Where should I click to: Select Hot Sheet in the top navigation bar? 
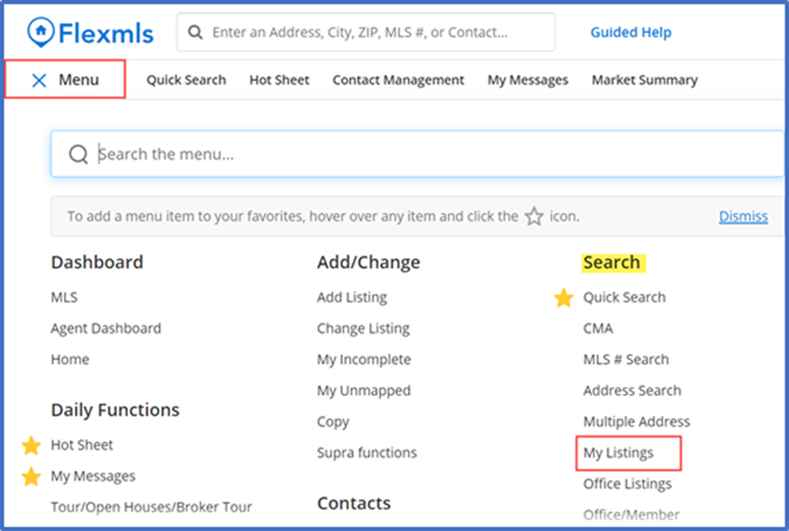pyautogui.click(x=279, y=80)
